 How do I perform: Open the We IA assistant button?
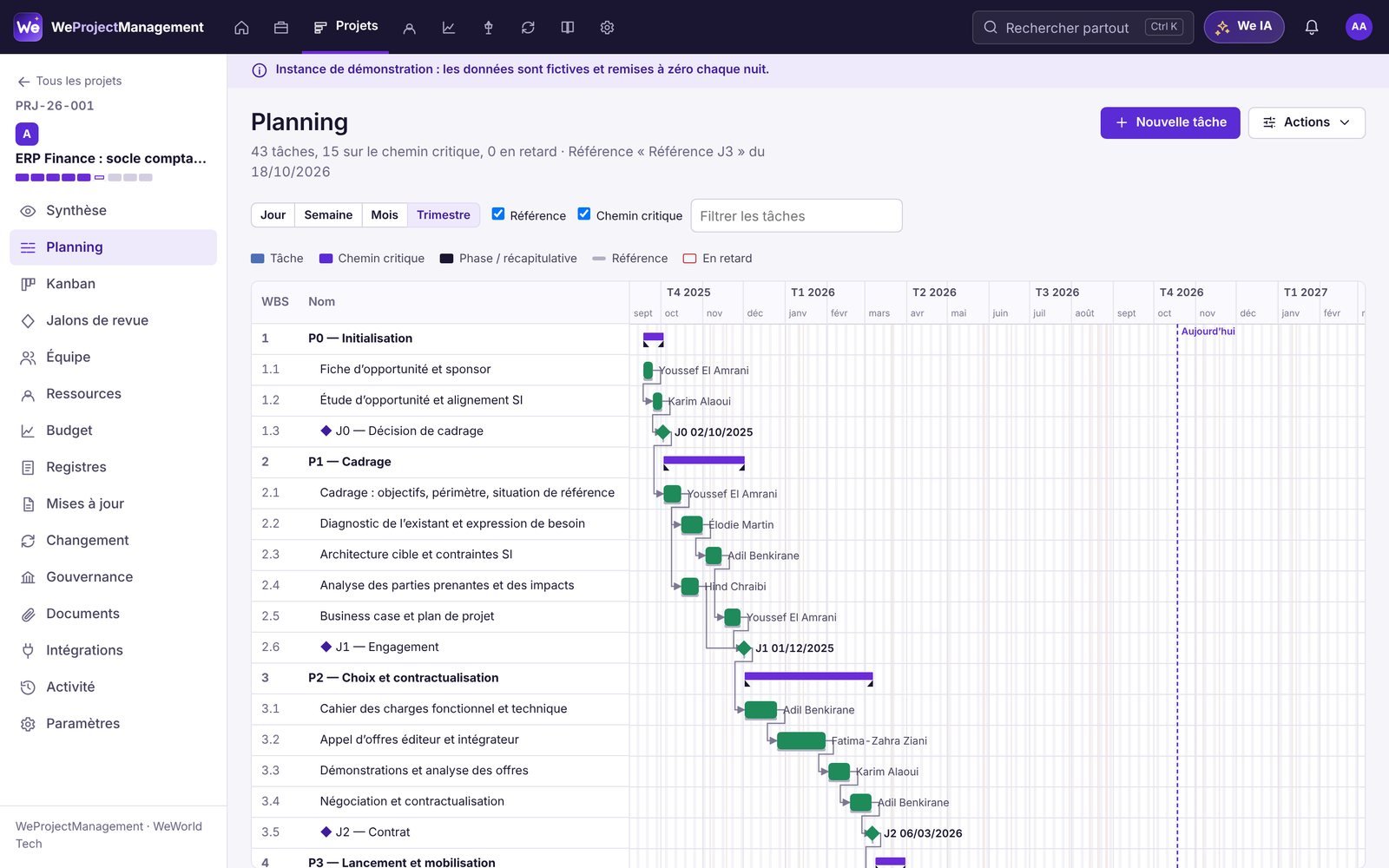(x=1244, y=27)
